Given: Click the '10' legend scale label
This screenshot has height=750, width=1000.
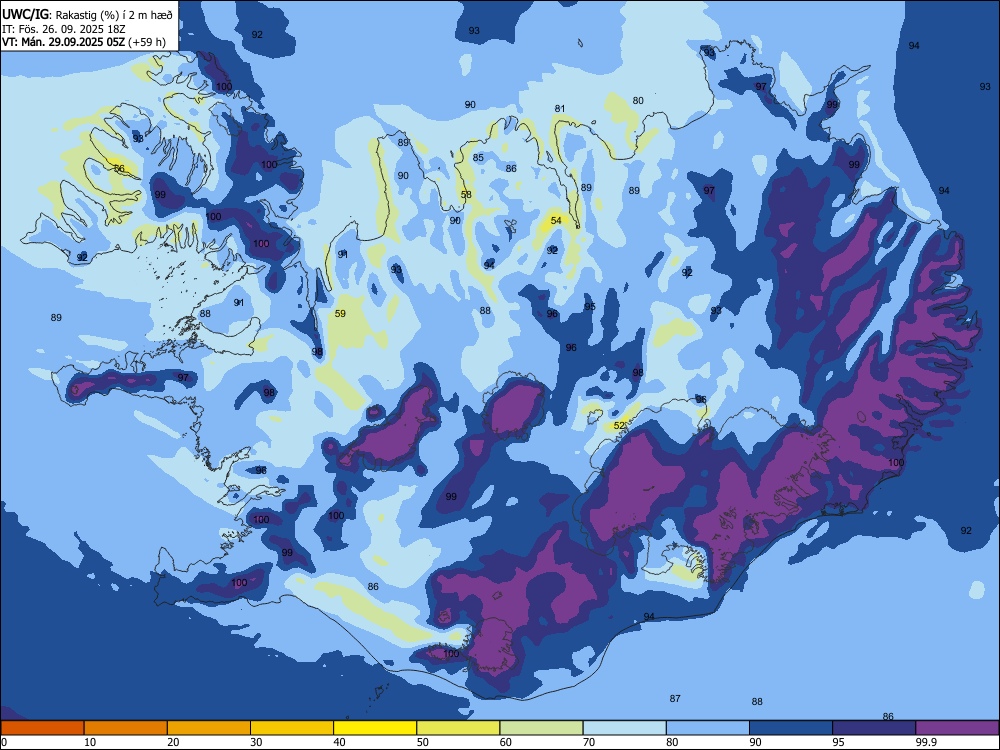Looking at the screenshot, I should (90, 742).
